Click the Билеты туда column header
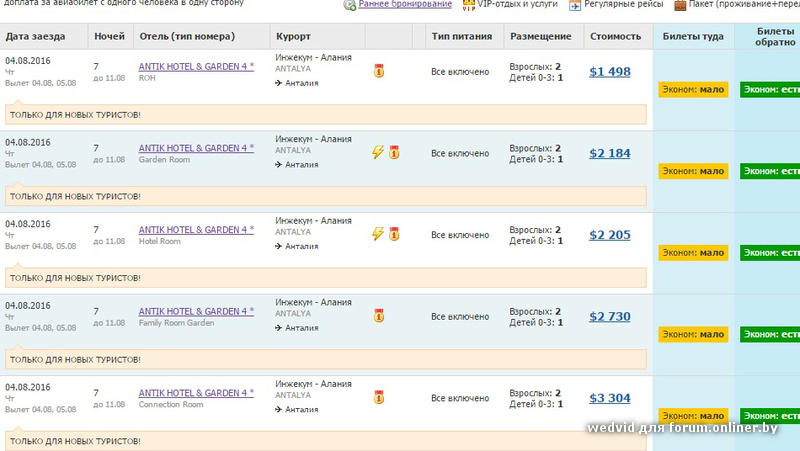800x451 pixels. pyautogui.click(x=693, y=36)
